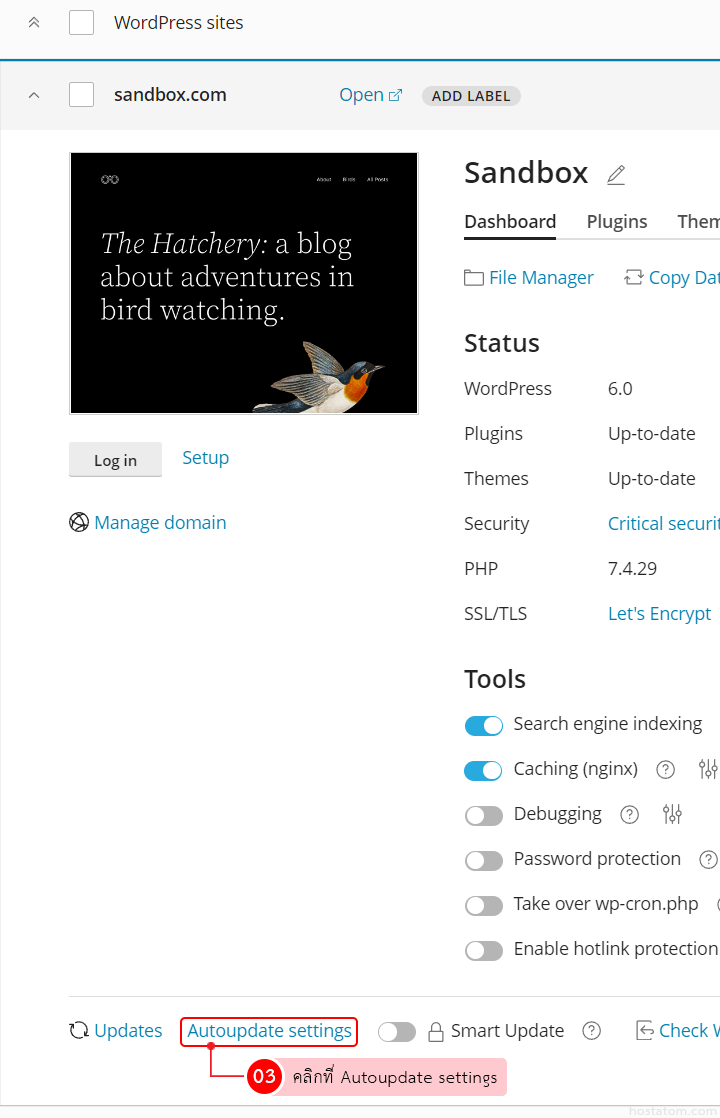
Task: Switch to the Plugins tab
Action: (617, 222)
